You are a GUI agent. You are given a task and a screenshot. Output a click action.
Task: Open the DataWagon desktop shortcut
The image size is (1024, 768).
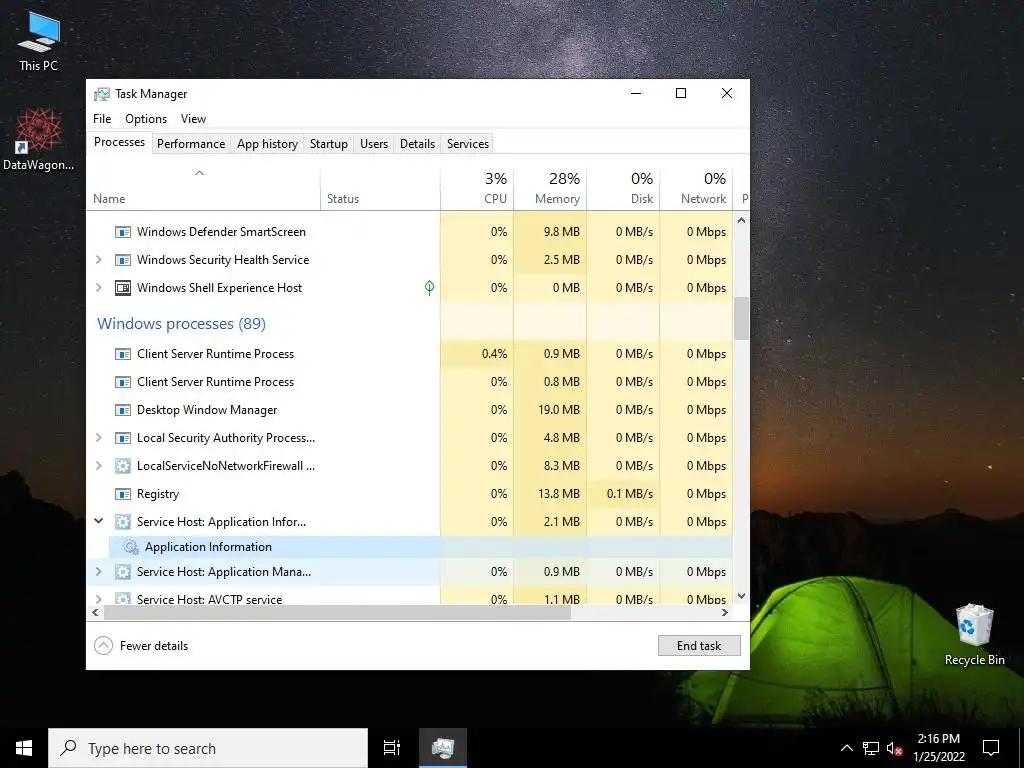39,139
